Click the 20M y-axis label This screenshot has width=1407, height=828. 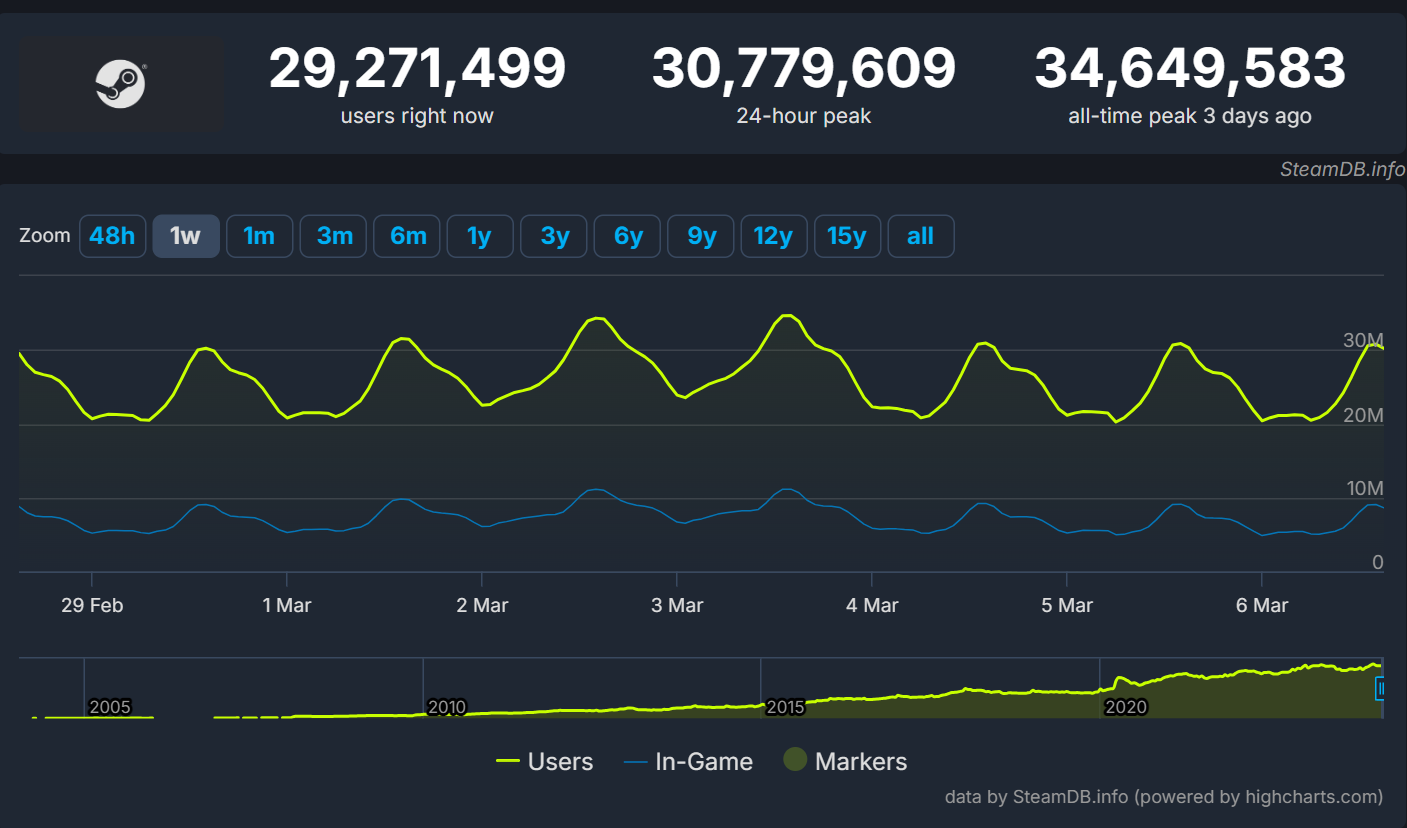tap(1363, 415)
